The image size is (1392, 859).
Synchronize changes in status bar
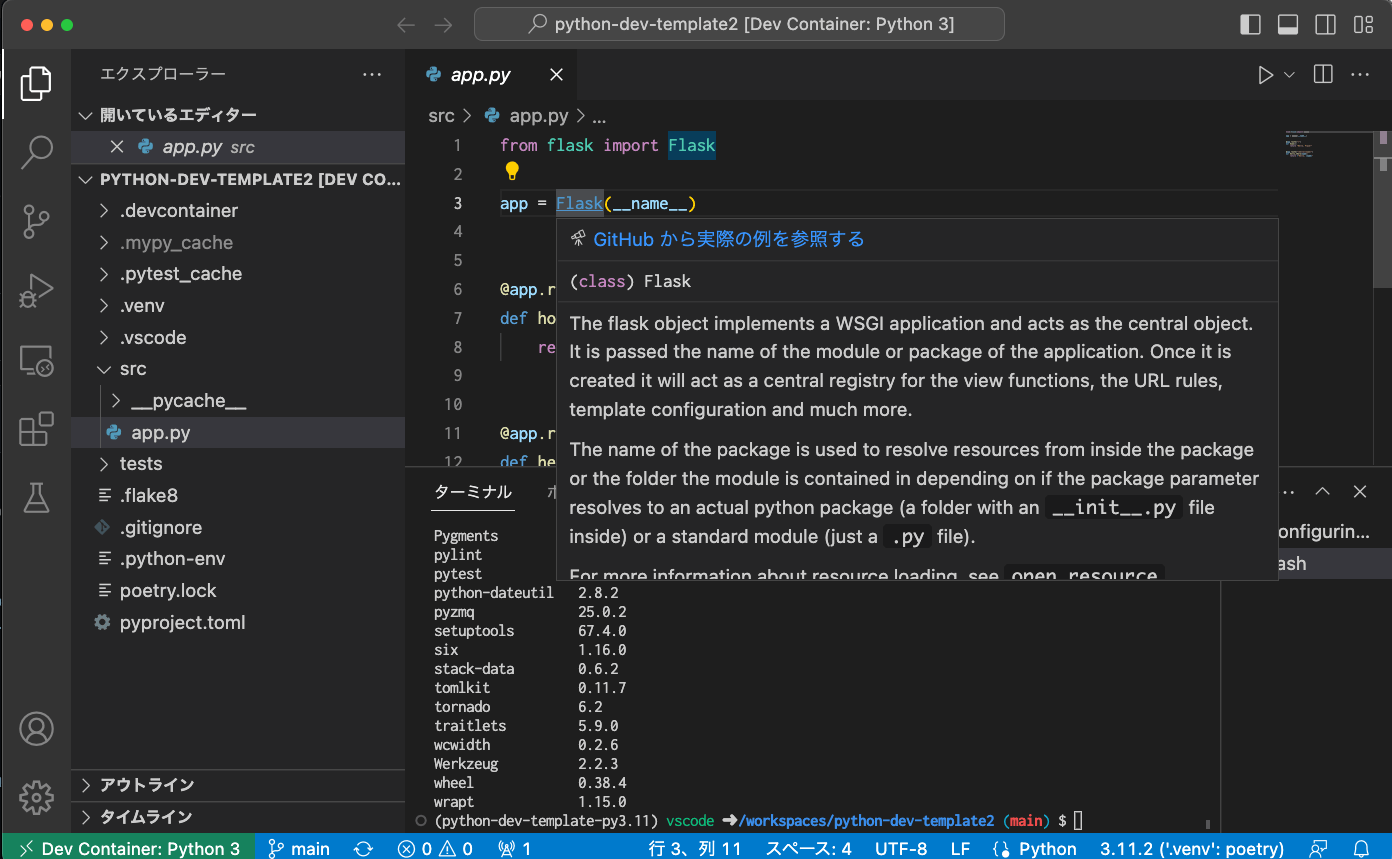(x=364, y=848)
